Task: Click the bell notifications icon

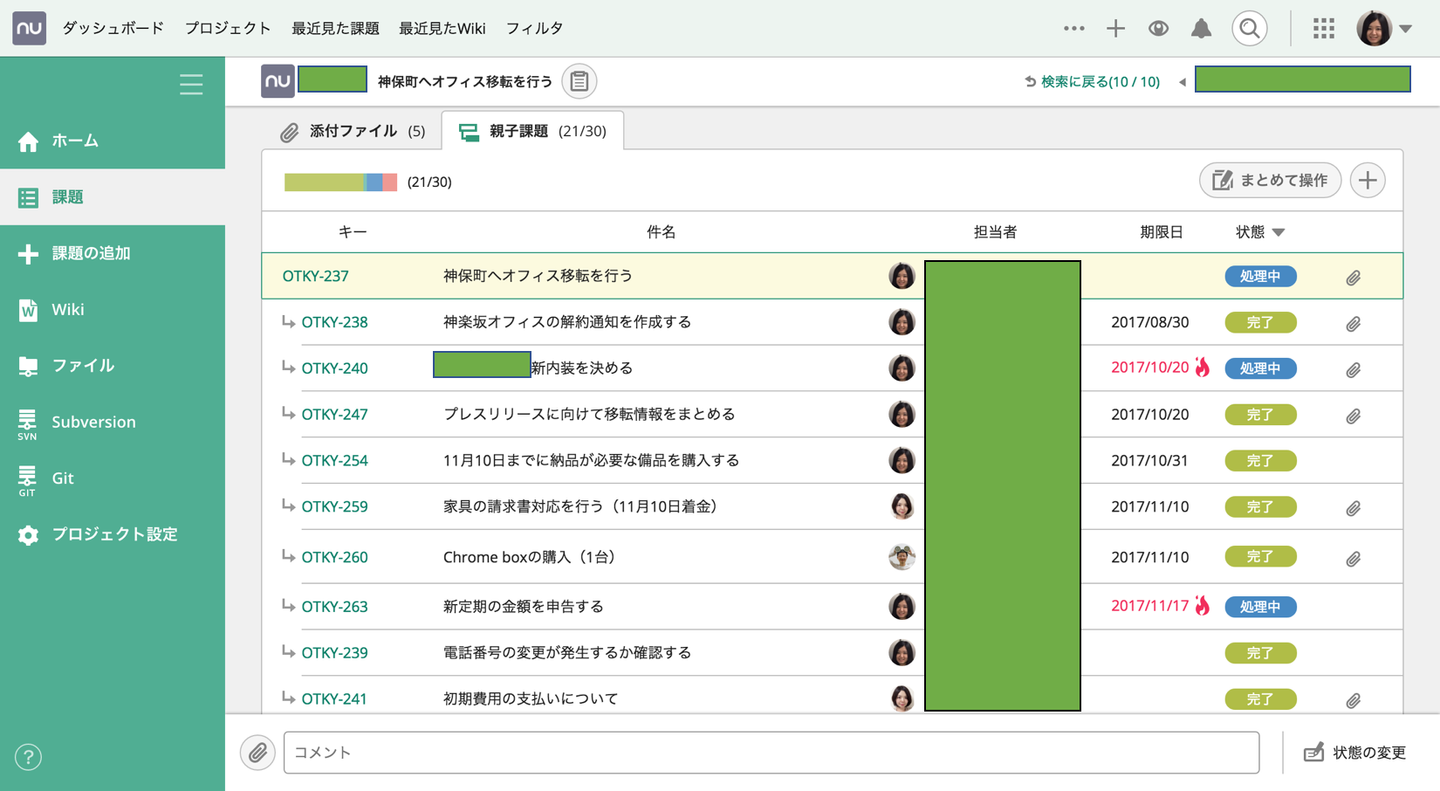Action: 1201,29
